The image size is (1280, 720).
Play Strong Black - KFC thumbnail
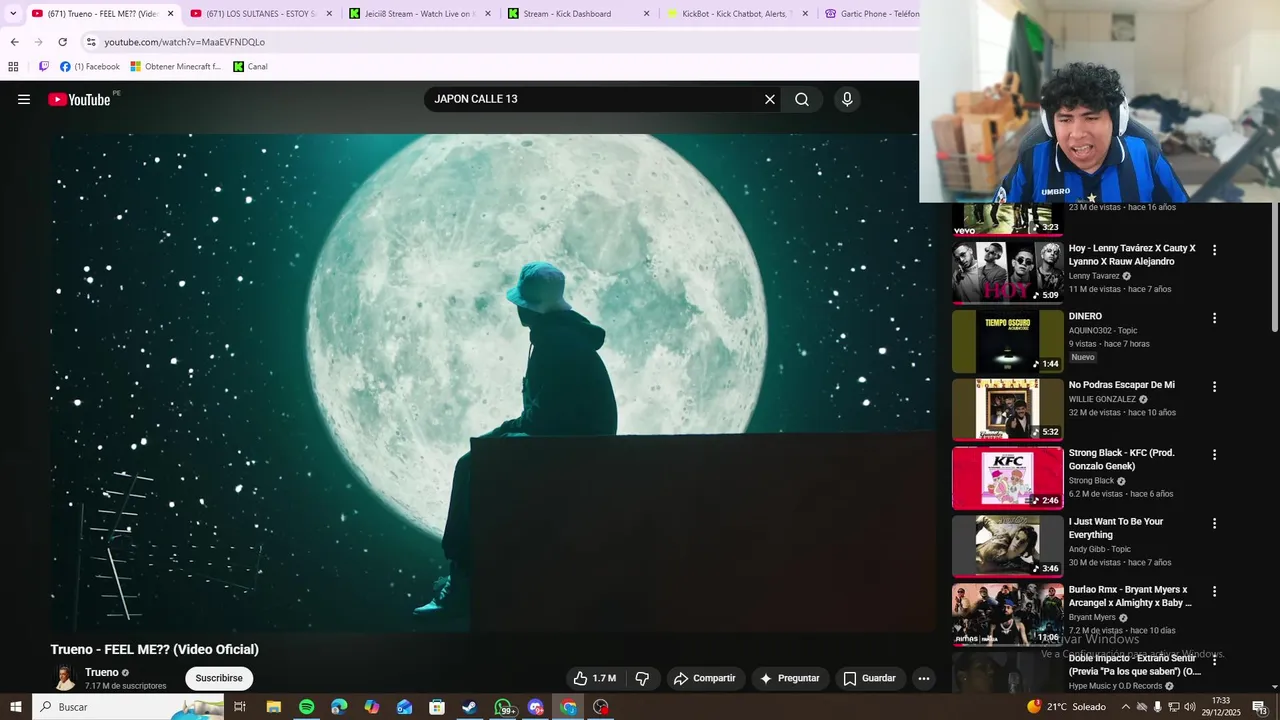[x=1007, y=478]
